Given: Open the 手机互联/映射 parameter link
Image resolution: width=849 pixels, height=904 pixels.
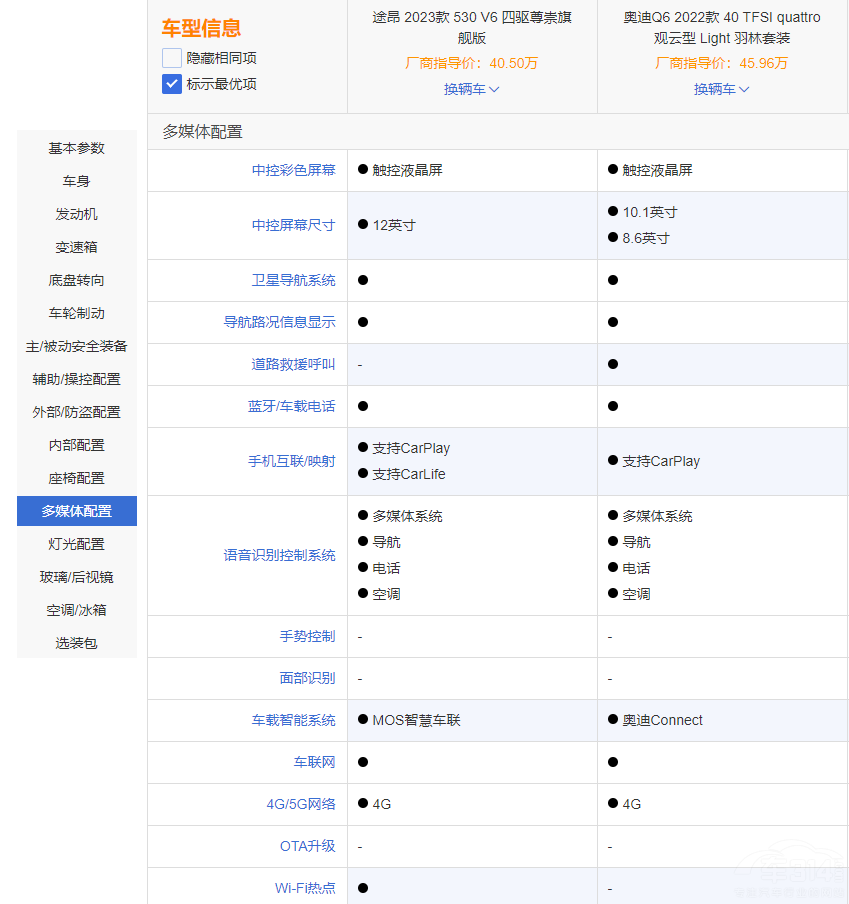Looking at the screenshot, I should tap(291, 461).
